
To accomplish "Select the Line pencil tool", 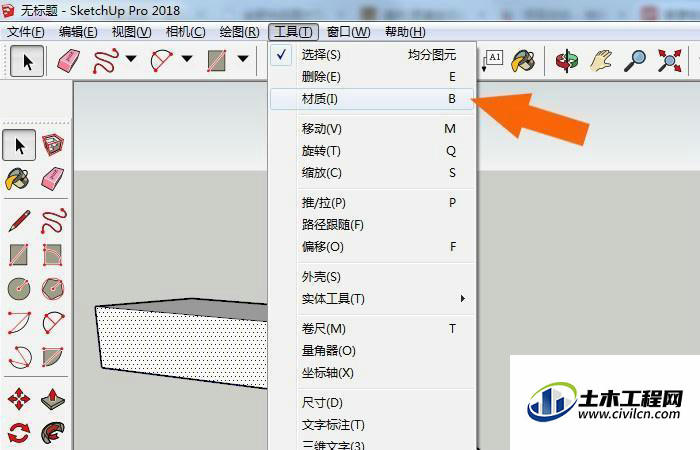I will coord(19,221).
